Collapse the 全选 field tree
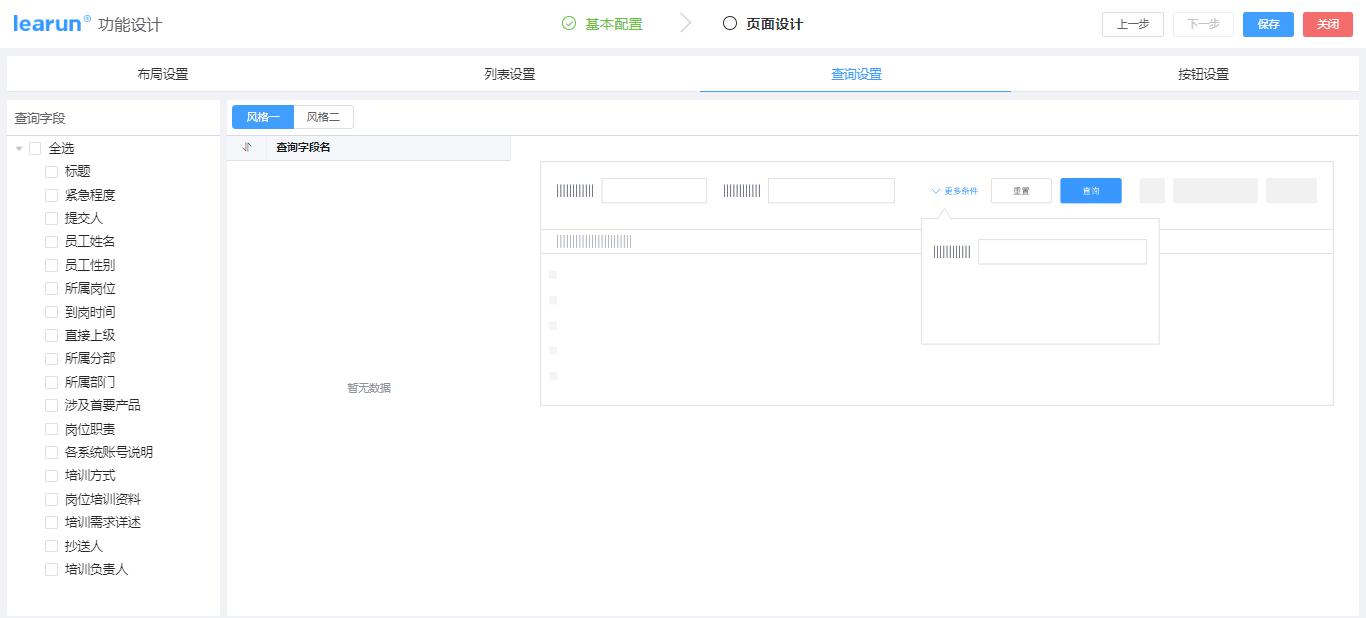 click(x=17, y=148)
